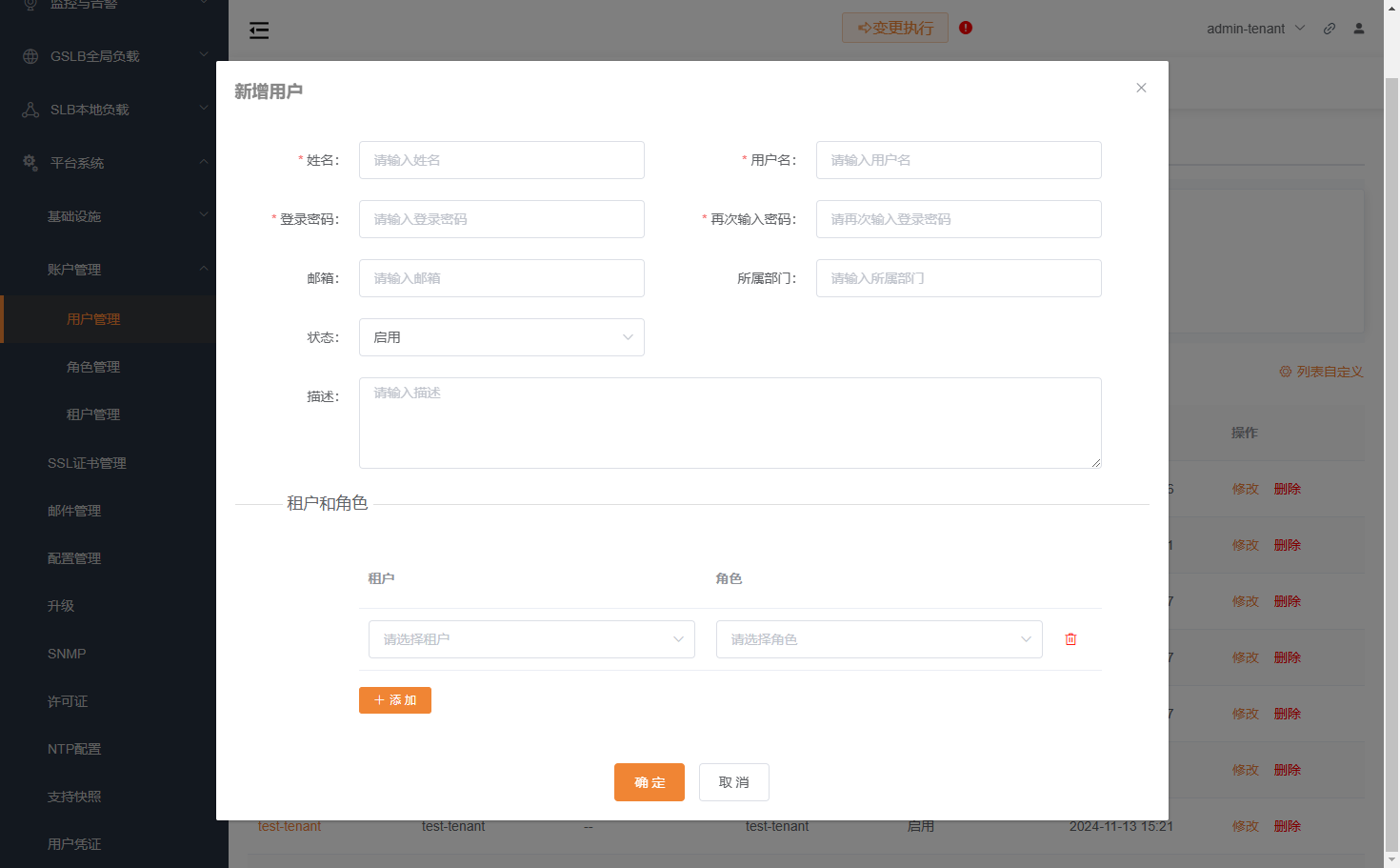Close the 新增用户 dialog with the X

click(1141, 87)
